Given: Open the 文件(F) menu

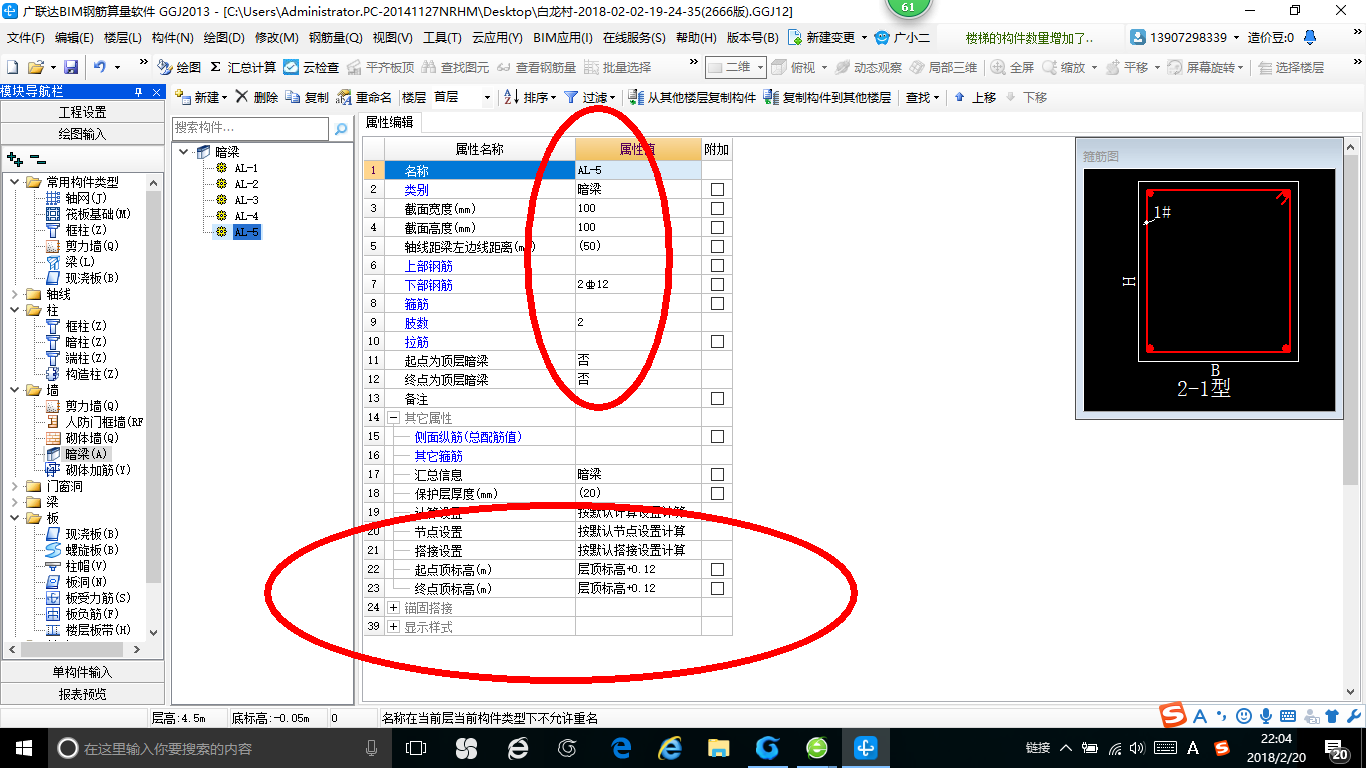Looking at the screenshot, I should point(26,38).
